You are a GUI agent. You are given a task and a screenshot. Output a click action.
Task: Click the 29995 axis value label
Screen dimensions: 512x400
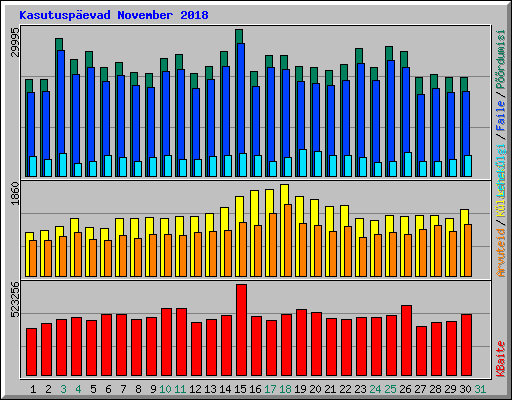[15, 42]
